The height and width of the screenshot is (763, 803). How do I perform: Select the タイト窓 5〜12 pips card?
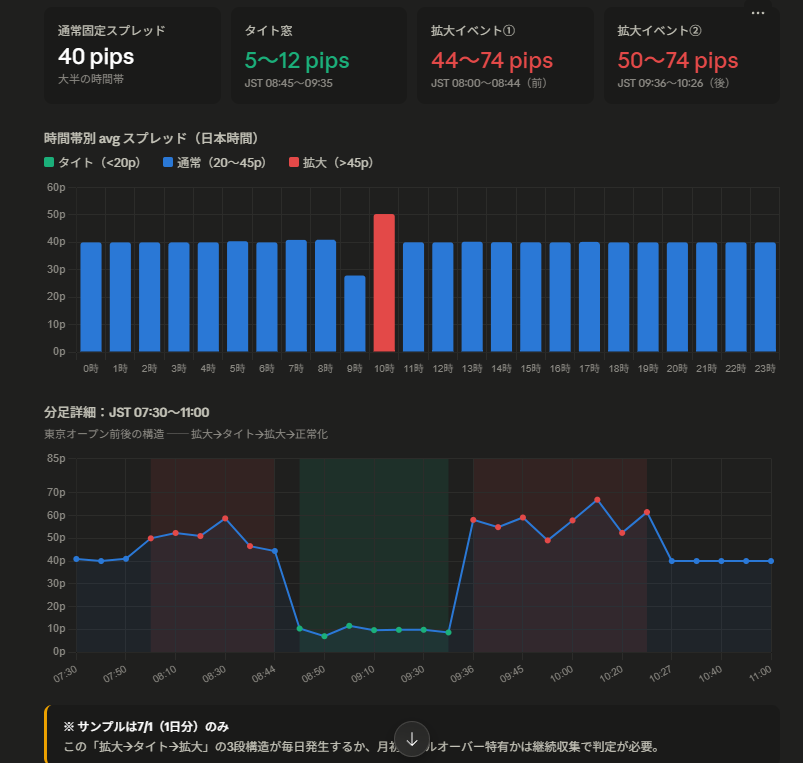(x=319, y=55)
